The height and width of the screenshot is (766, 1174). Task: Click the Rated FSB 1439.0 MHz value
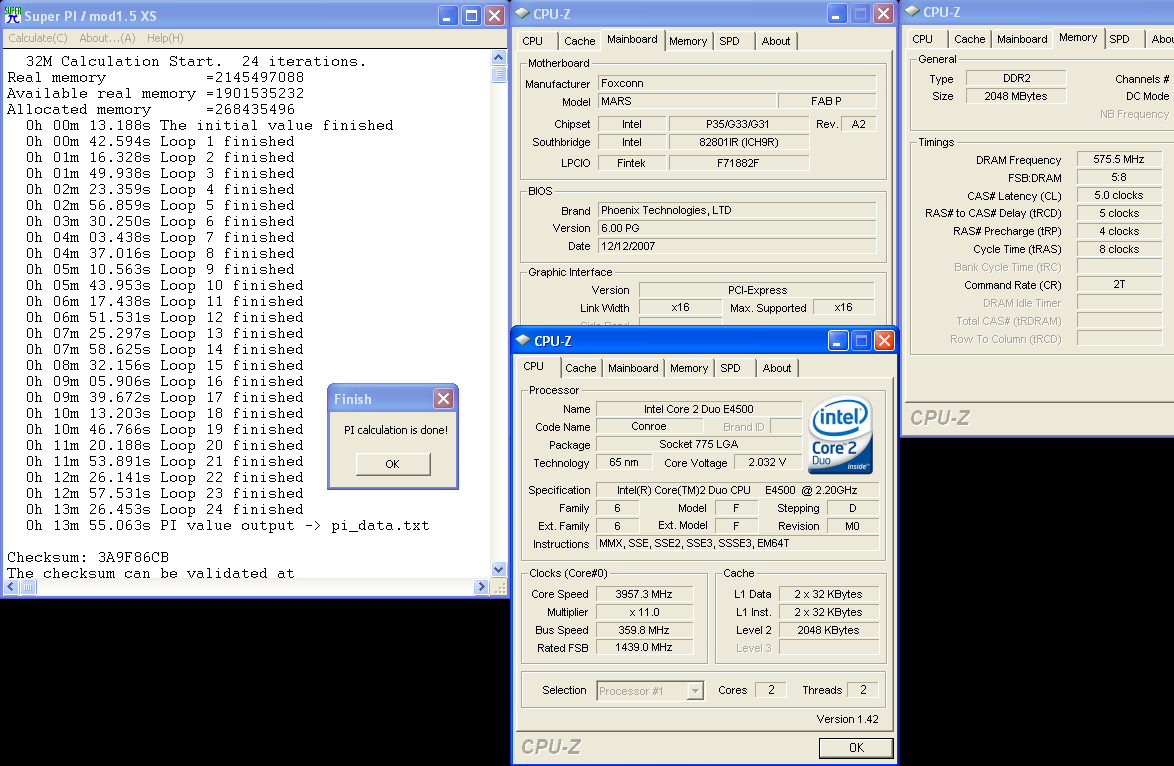(644, 648)
